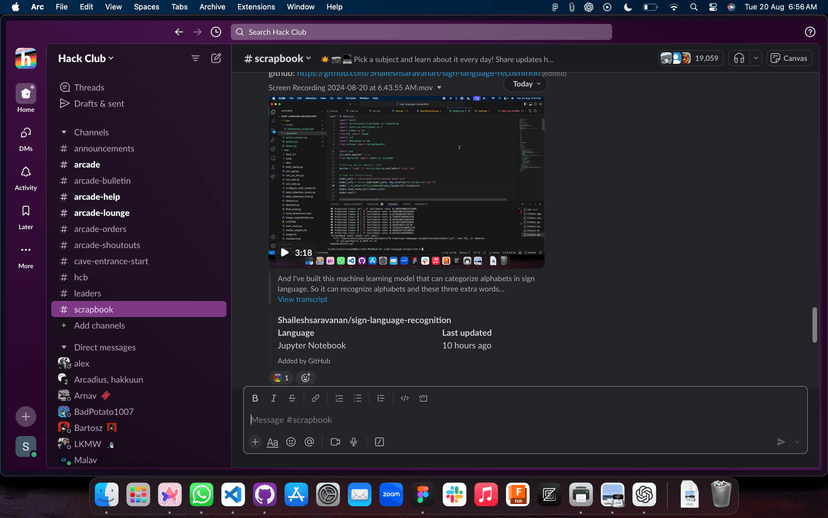Open the Canvas button
Viewport: 828px width, 518px height.
tap(789, 58)
